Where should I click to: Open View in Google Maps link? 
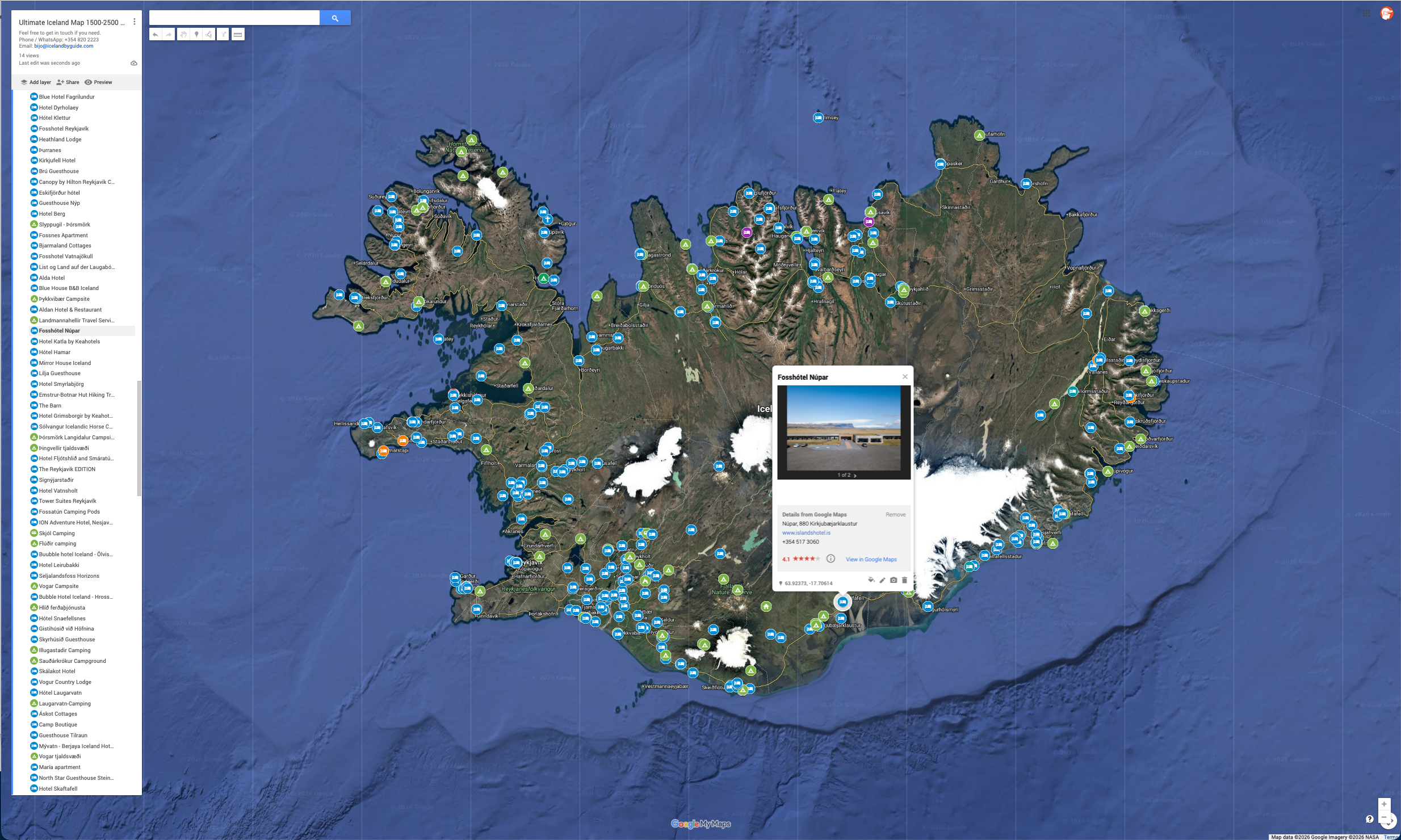[871, 560]
